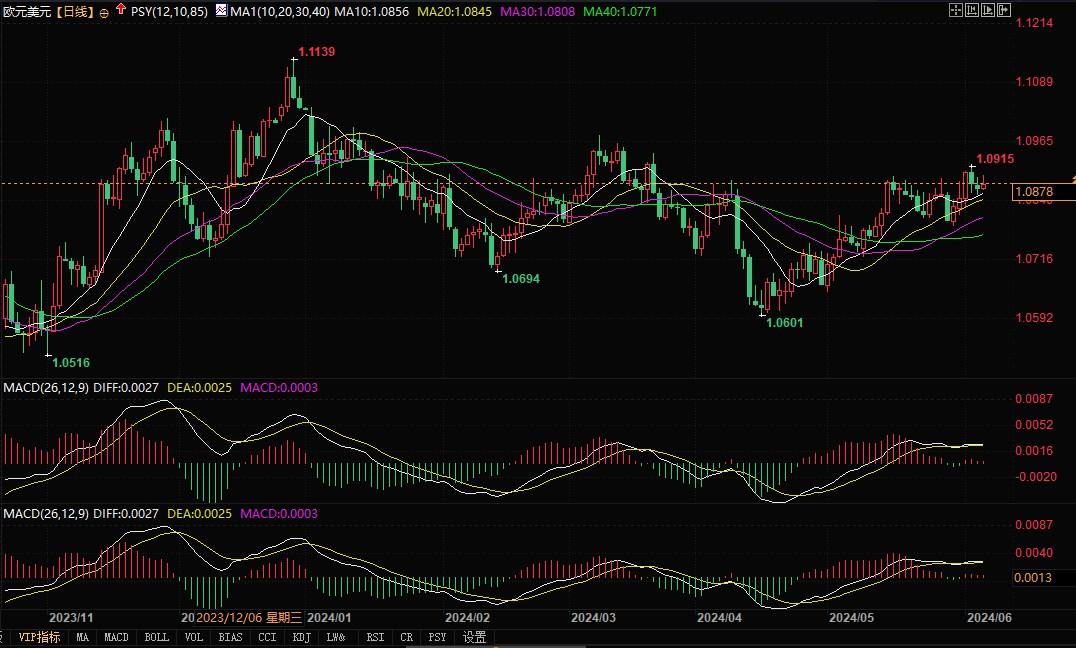Click the 【日线】 period label
Image resolution: width=1076 pixels, height=648 pixels.
(x=74, y=12)
